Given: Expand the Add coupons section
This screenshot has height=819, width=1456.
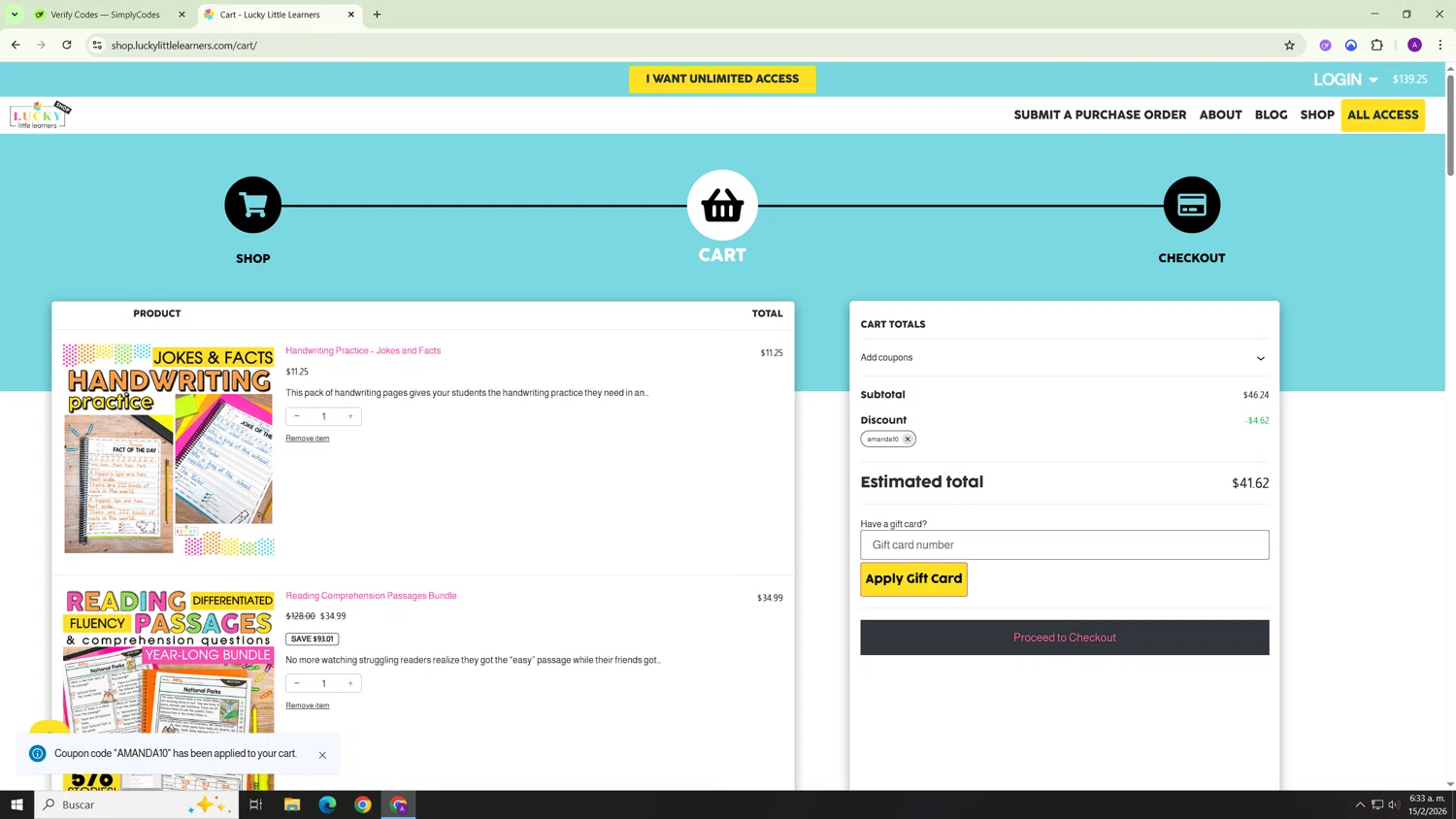Looking at the screenshot, I should (x=1064, y=357).
